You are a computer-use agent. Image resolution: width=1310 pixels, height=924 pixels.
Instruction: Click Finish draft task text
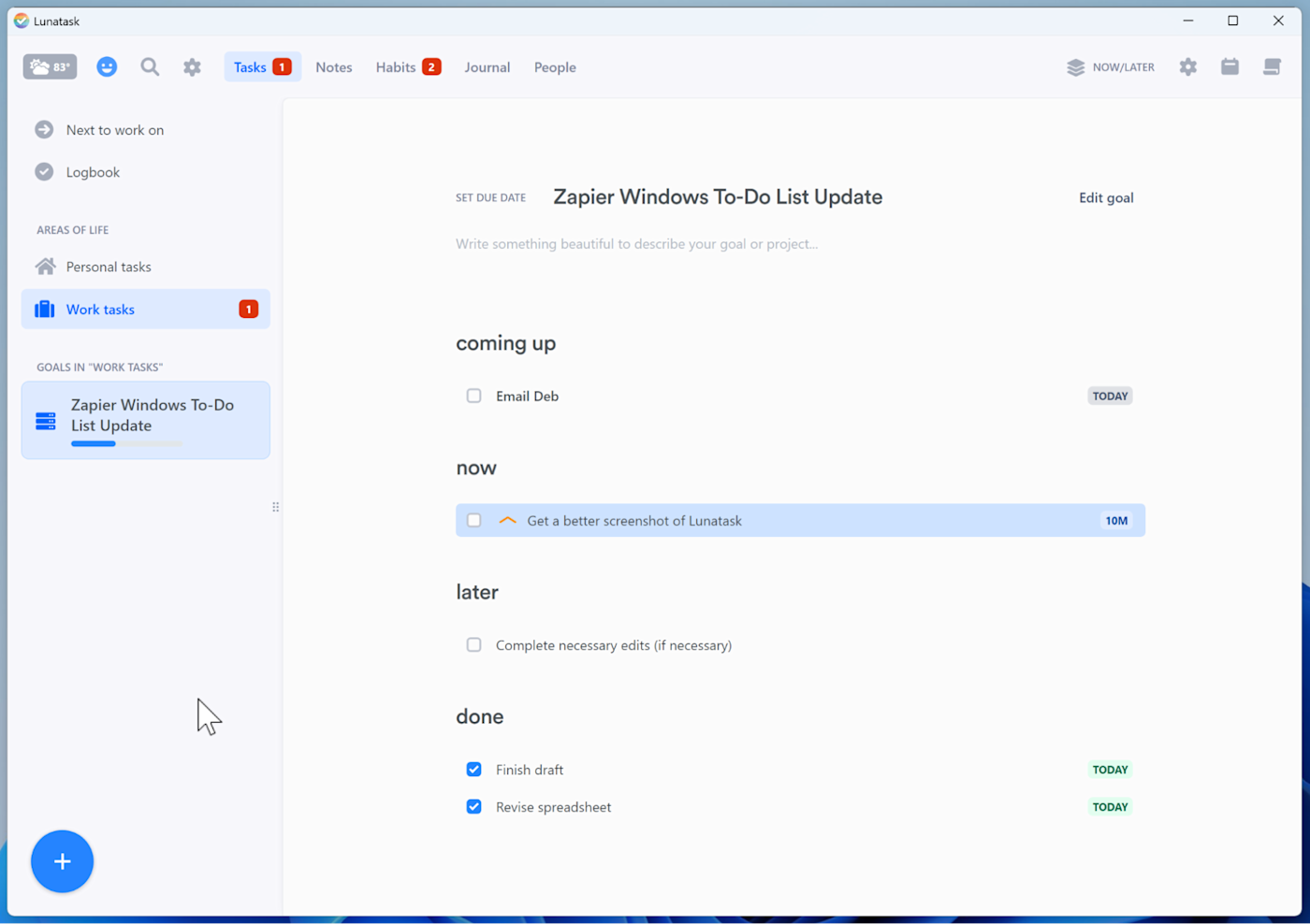[530, 770]
